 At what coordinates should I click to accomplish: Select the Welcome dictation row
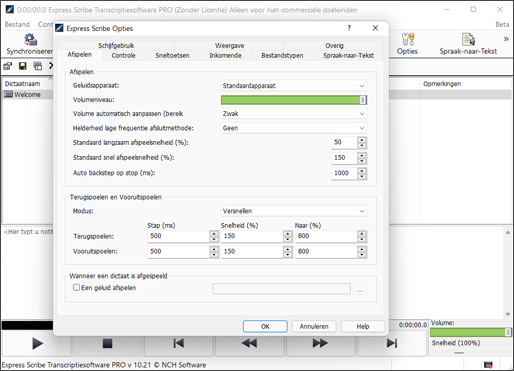tap(27, 95)
